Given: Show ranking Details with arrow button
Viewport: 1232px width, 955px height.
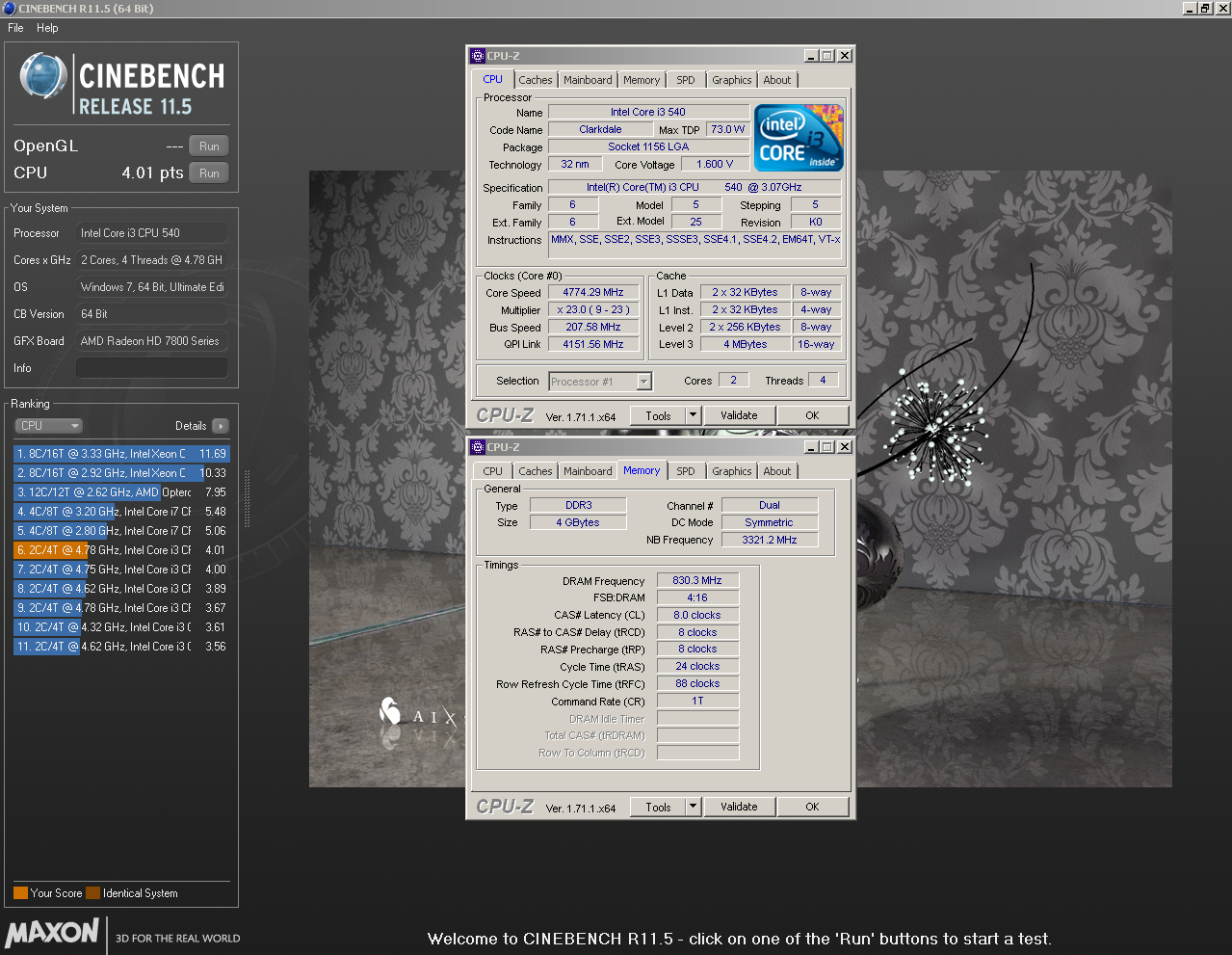Looking at the screenshot, I should tap(221, 426).
